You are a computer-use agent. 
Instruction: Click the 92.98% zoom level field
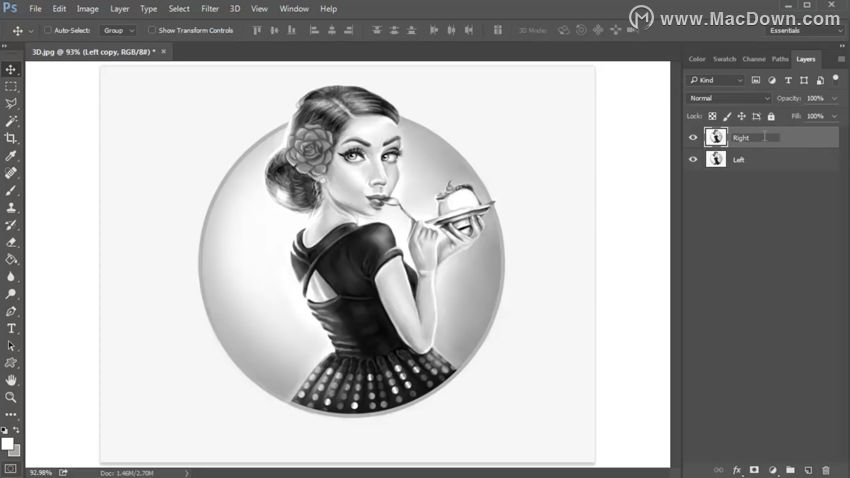41,473
